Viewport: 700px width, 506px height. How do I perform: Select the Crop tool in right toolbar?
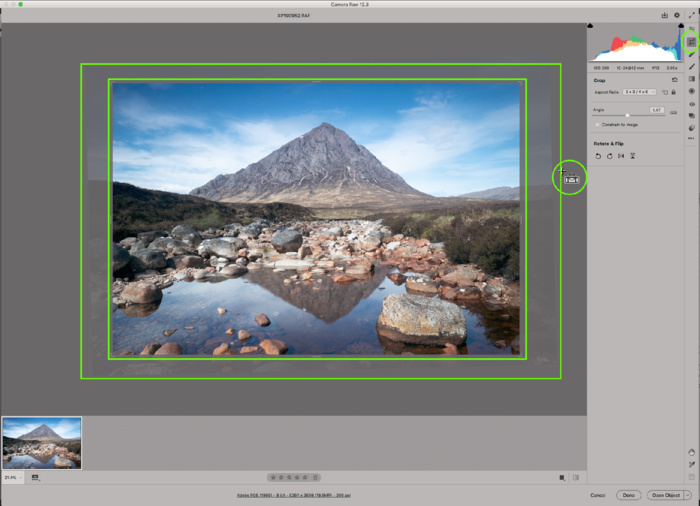pos(691,41)
